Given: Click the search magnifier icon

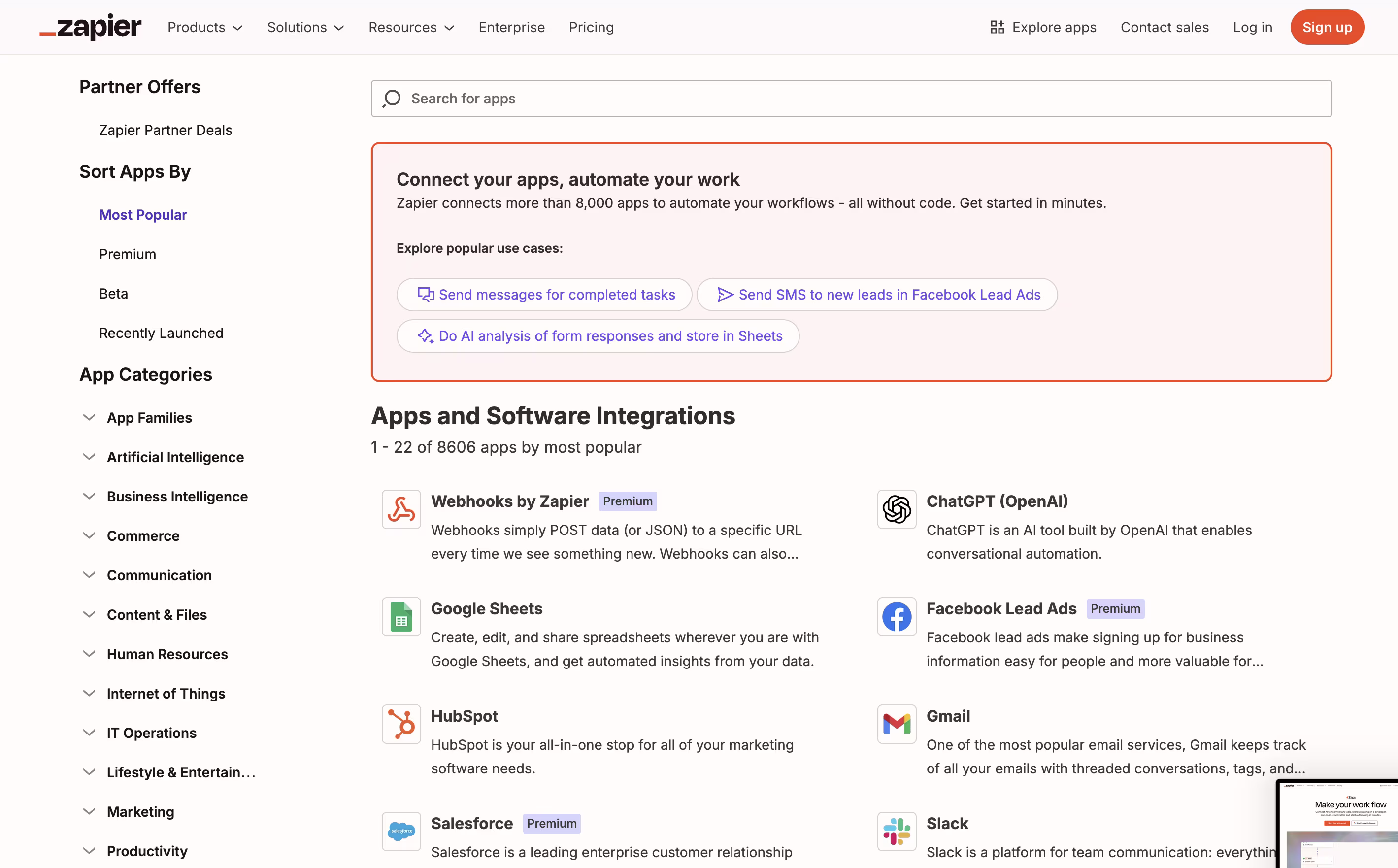Looking at the screenshot, I should click(392, 99).
